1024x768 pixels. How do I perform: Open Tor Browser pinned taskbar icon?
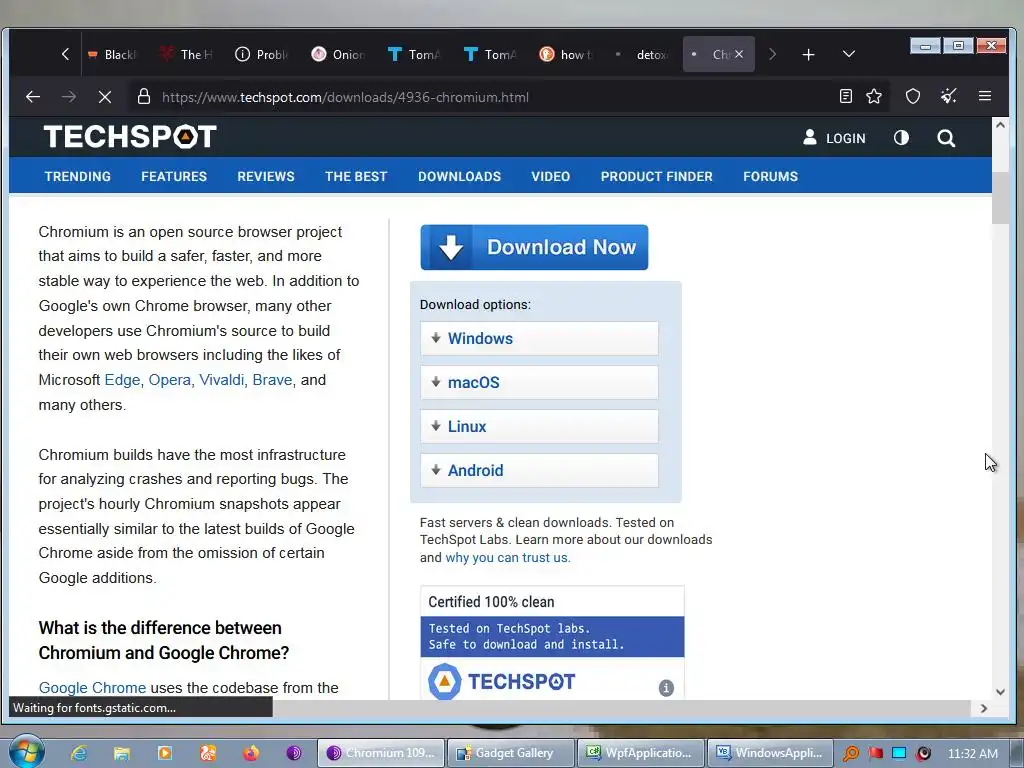point(294,753)
